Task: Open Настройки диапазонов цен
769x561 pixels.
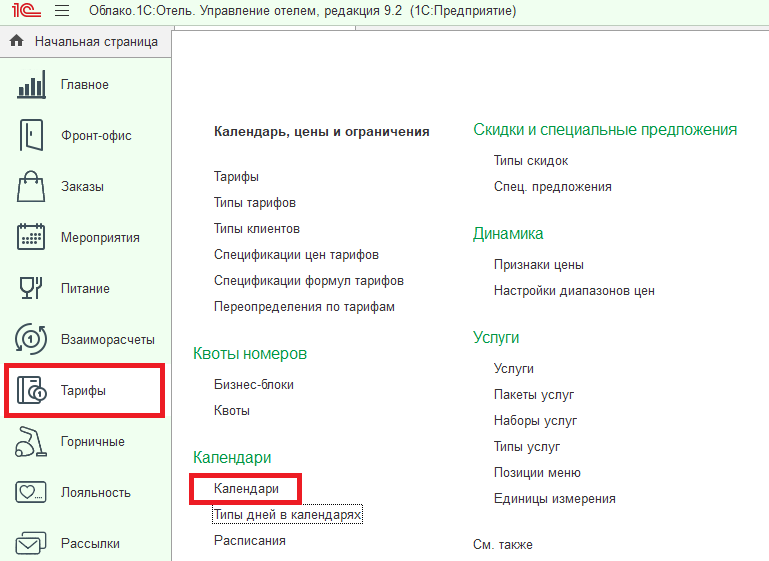Action: [x=574, y=290]
